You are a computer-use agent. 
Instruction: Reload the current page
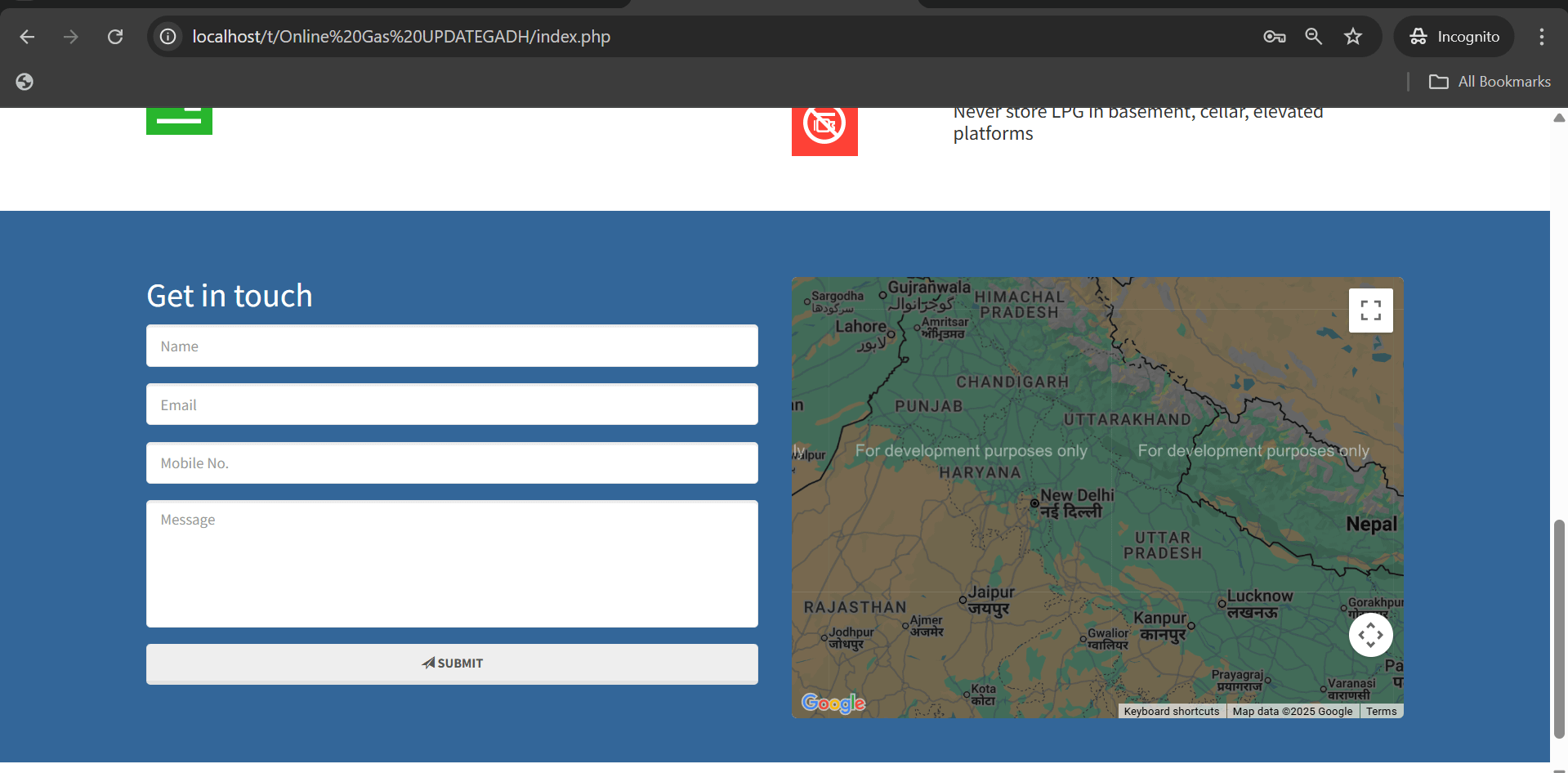point(115,37)
